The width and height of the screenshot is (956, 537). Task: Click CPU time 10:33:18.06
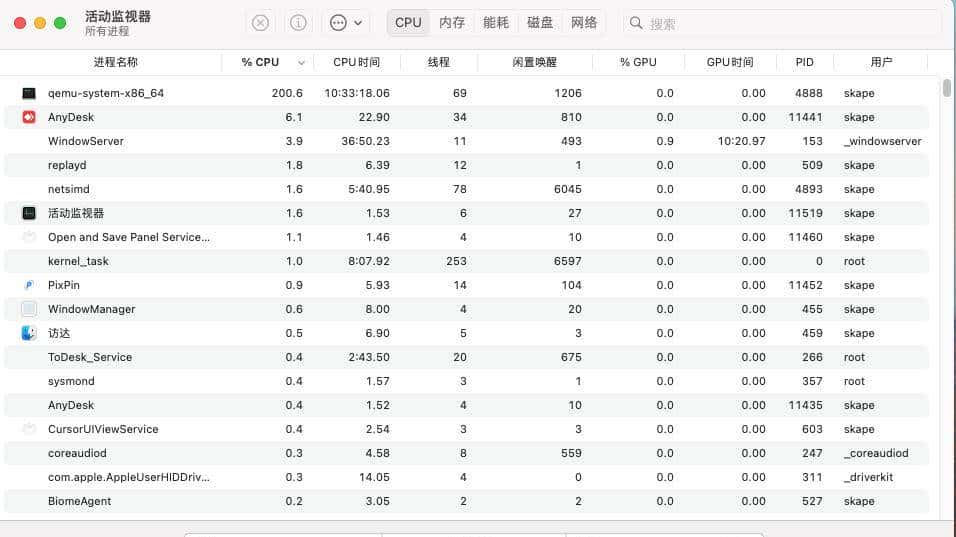click(x=357, y=93)
